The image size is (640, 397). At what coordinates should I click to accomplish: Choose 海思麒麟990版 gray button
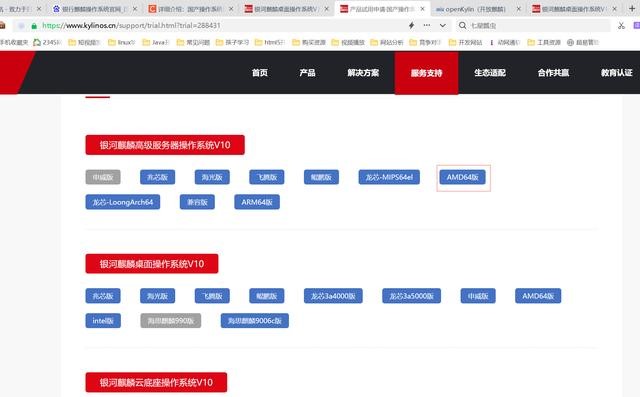(x=171, y=321)
